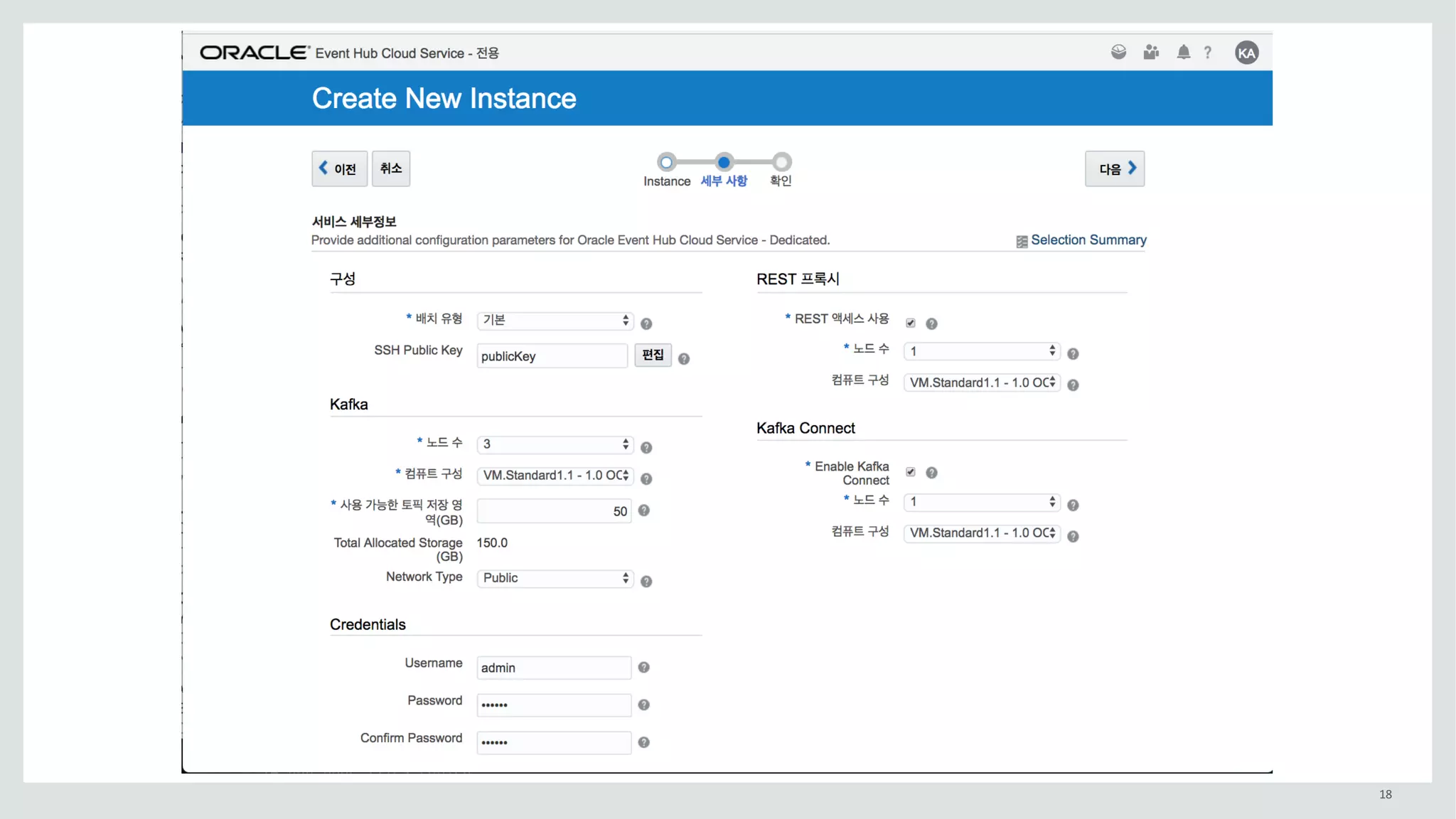This screenshot has width=1456, height=819.
Task: Click the question mark help icon in header
Action: tap(1207, 53)
